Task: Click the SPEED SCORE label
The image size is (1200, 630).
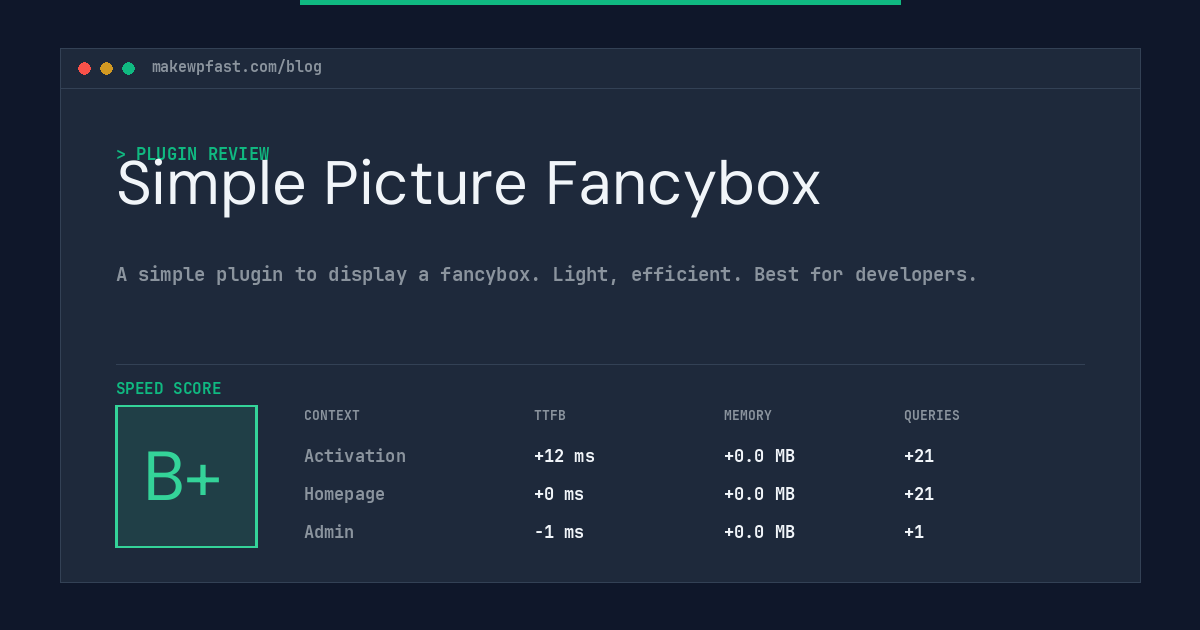Action: point(169,389)
